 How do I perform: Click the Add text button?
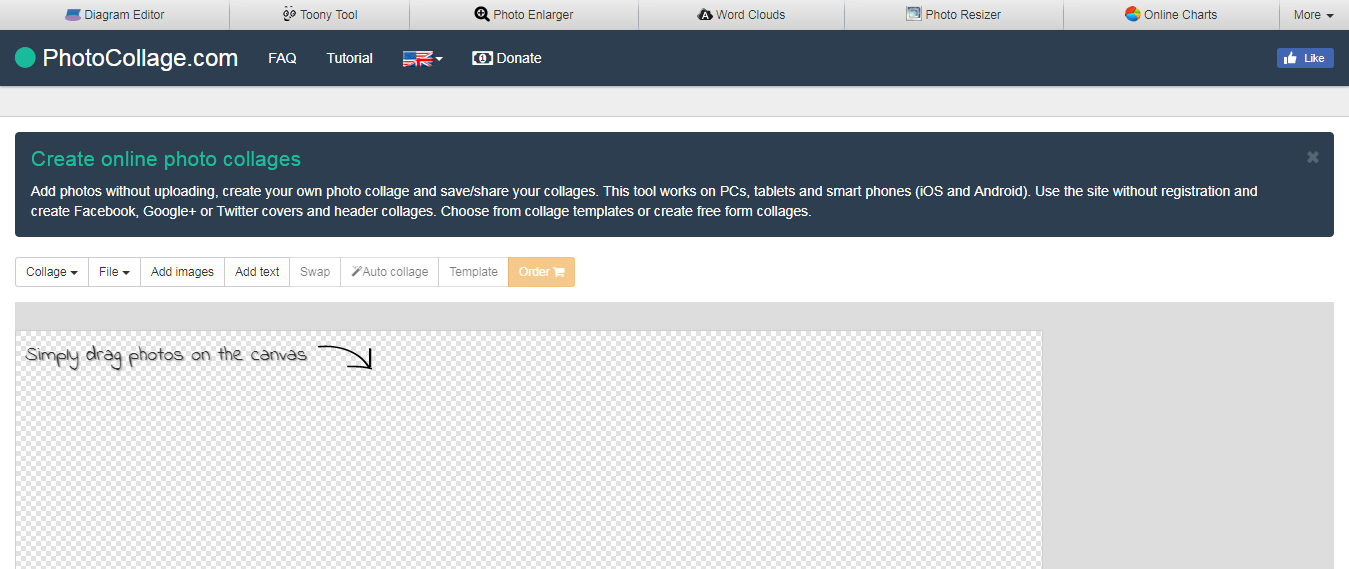point(257,272)
